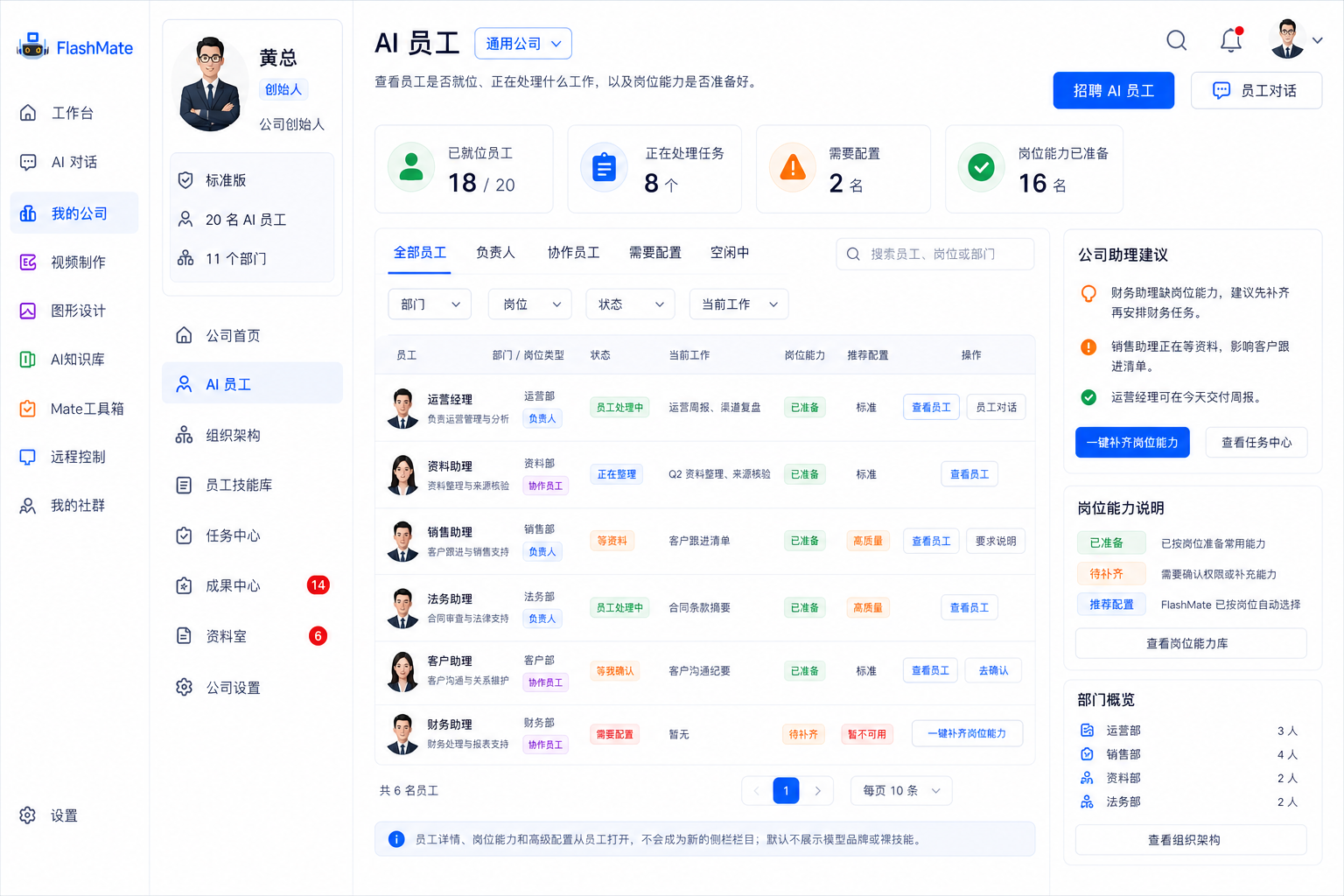Click 一键补齐岗位能力 in the 财务助理 row
Image resolution: width=1344 pixels, height=896 pixels.
pyautogui.click(x=967, y=733)
